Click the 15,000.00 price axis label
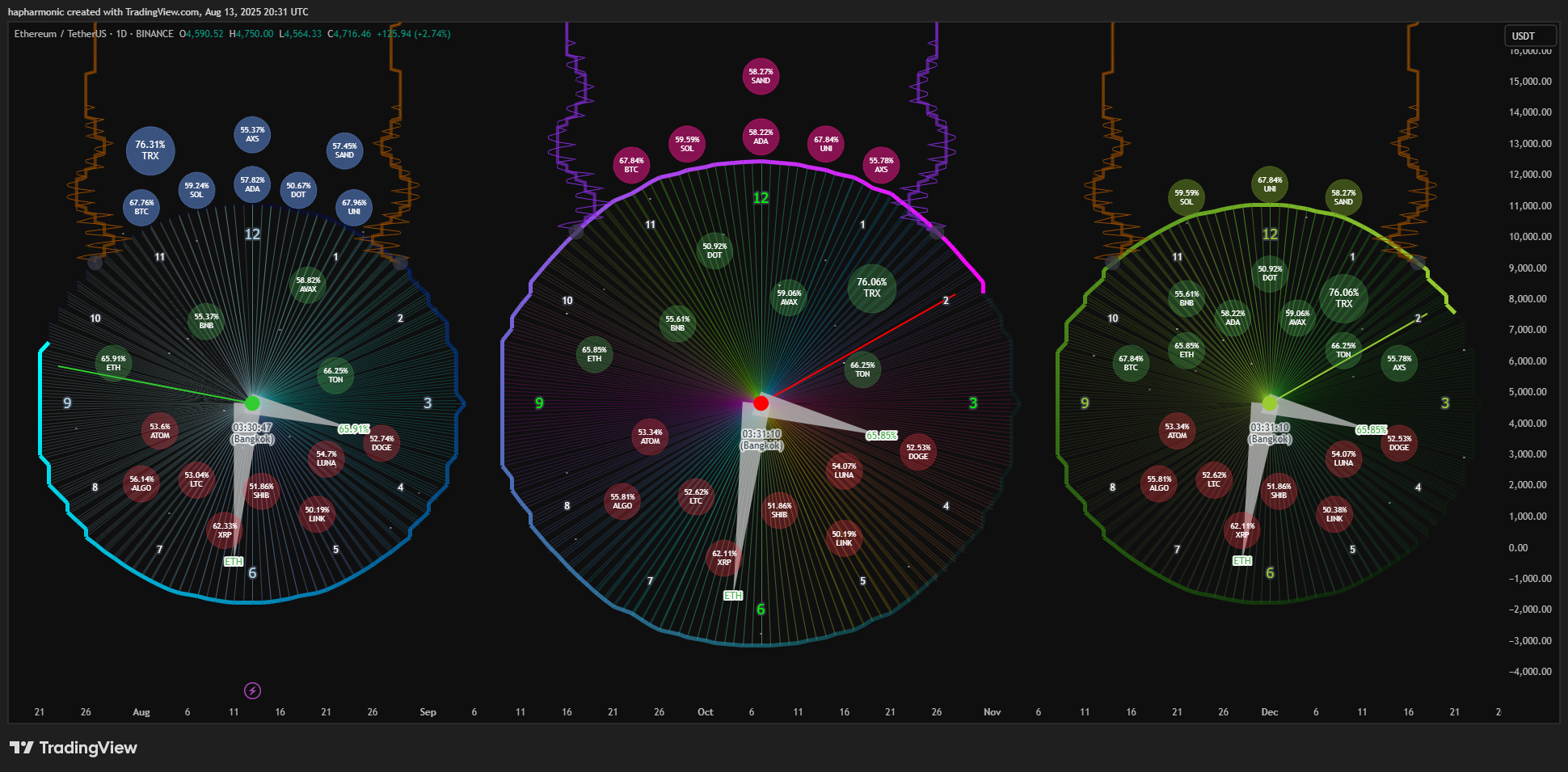The image size is (1568, 772). coord(1530,82)
